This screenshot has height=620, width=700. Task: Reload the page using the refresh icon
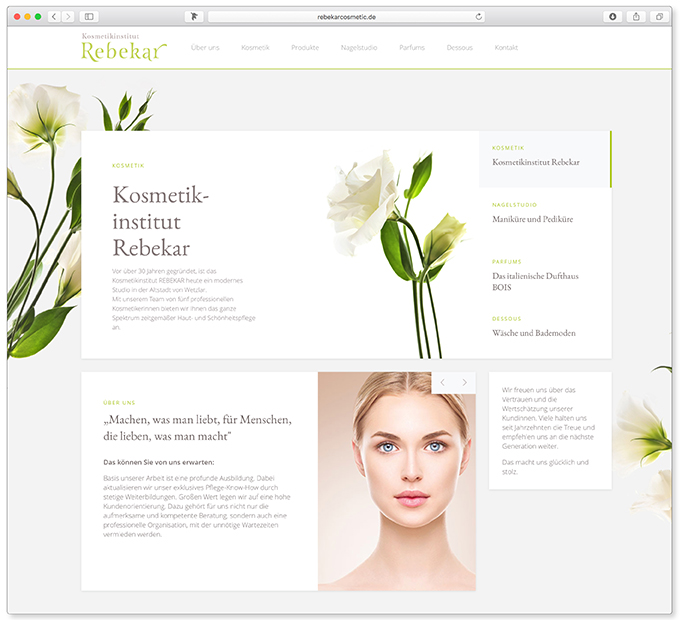(479, 17)
